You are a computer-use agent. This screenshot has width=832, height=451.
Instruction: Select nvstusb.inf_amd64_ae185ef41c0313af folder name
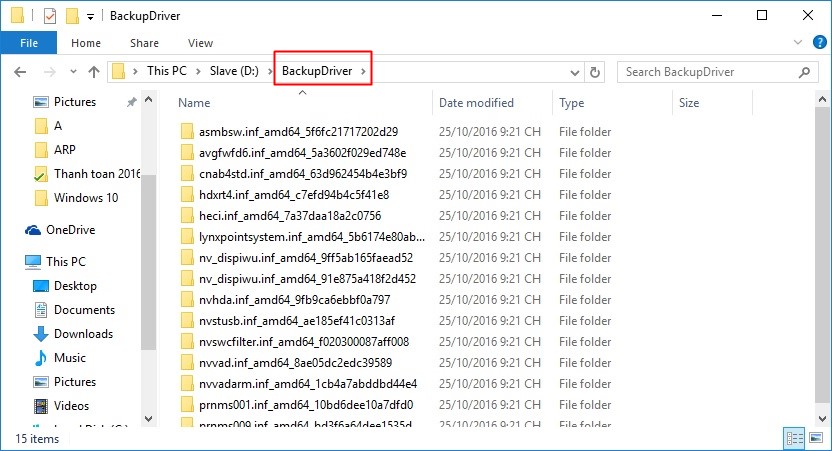coord(297,321)
